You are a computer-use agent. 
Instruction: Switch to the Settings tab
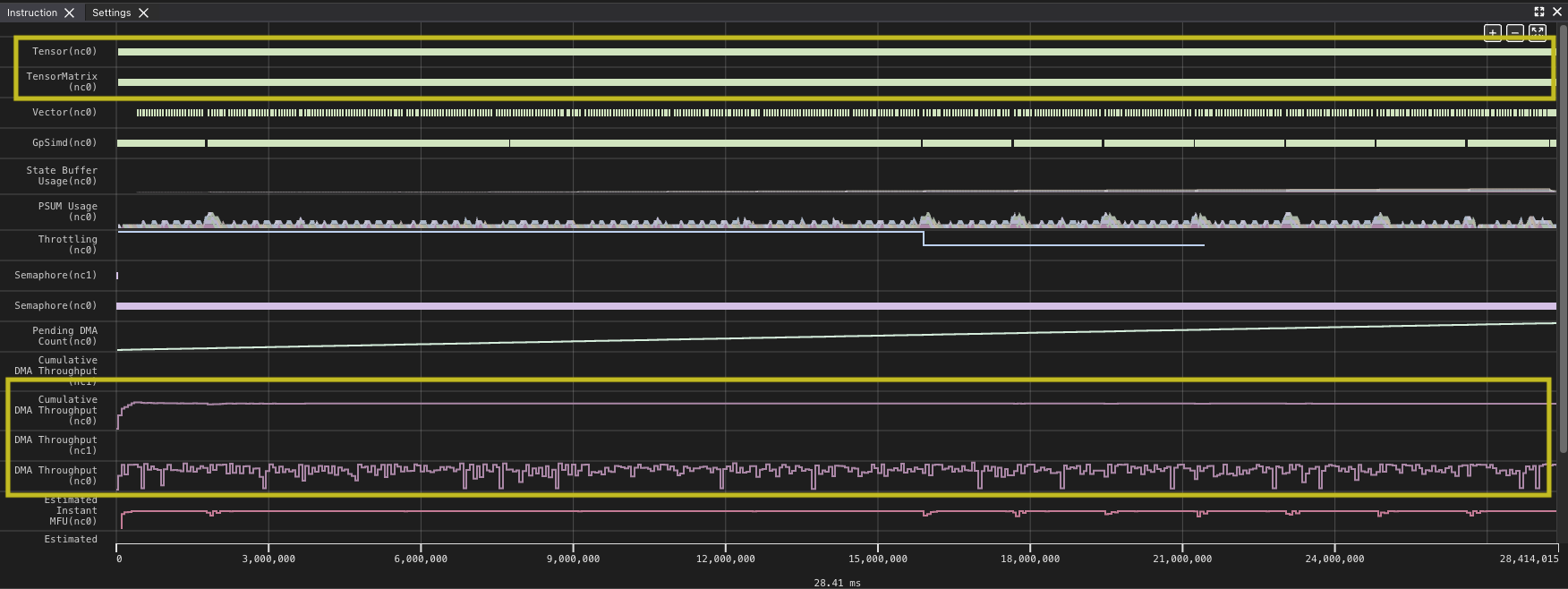pos(111,13)
